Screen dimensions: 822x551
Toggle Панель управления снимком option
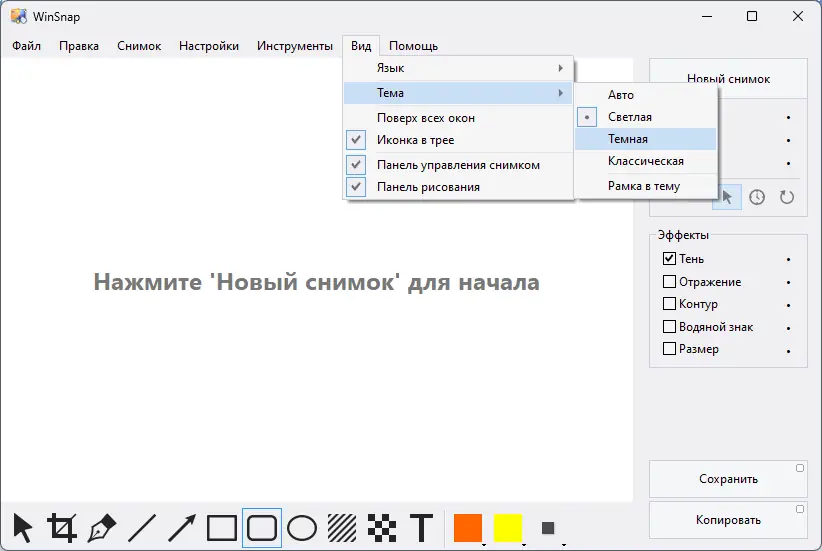tap(458, 165)
